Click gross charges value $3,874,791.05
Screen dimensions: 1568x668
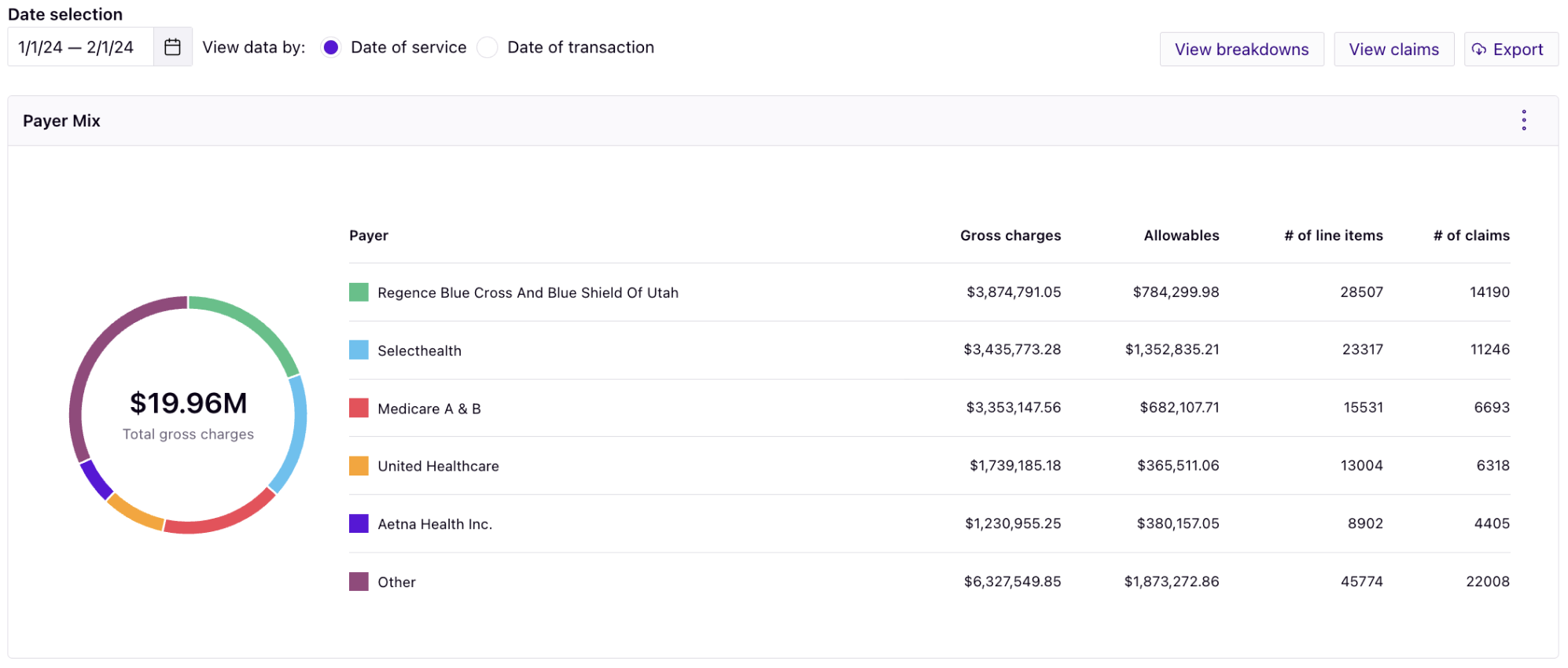[1014, 292]
